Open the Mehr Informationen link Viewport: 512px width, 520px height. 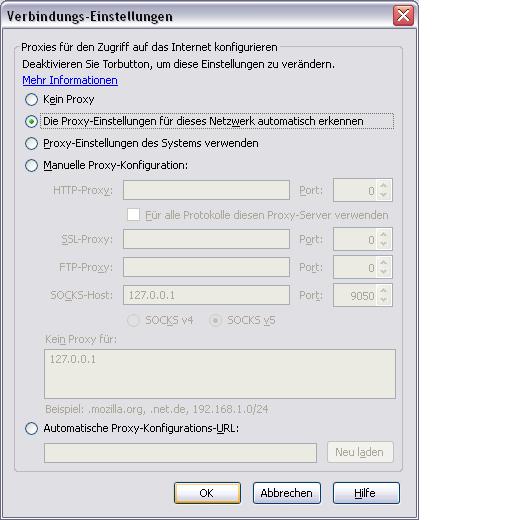[x=70, y=80]
